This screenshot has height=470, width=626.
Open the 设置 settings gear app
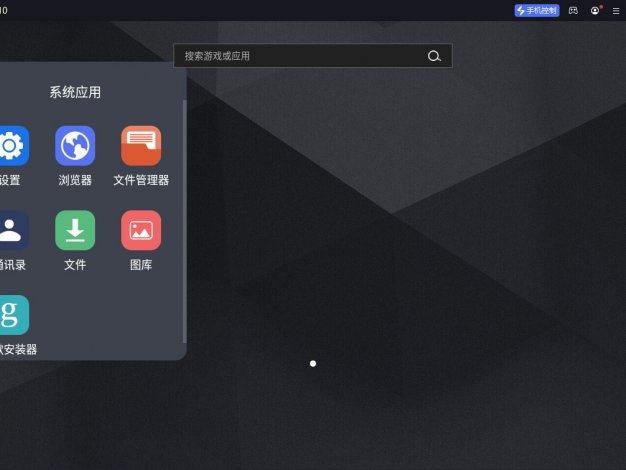[14, 146]
